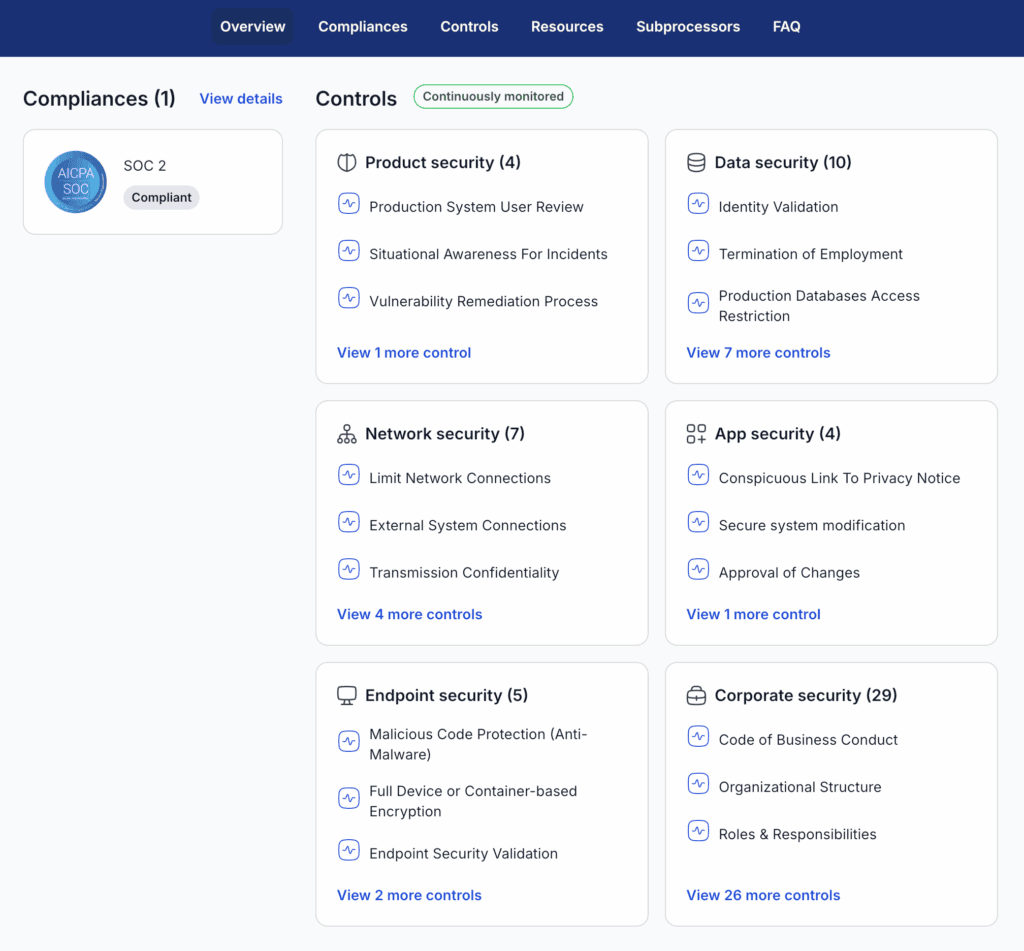Click monitoring icon beside Limit Network Connections
The image size is (1024, 951).
point(349,475)
